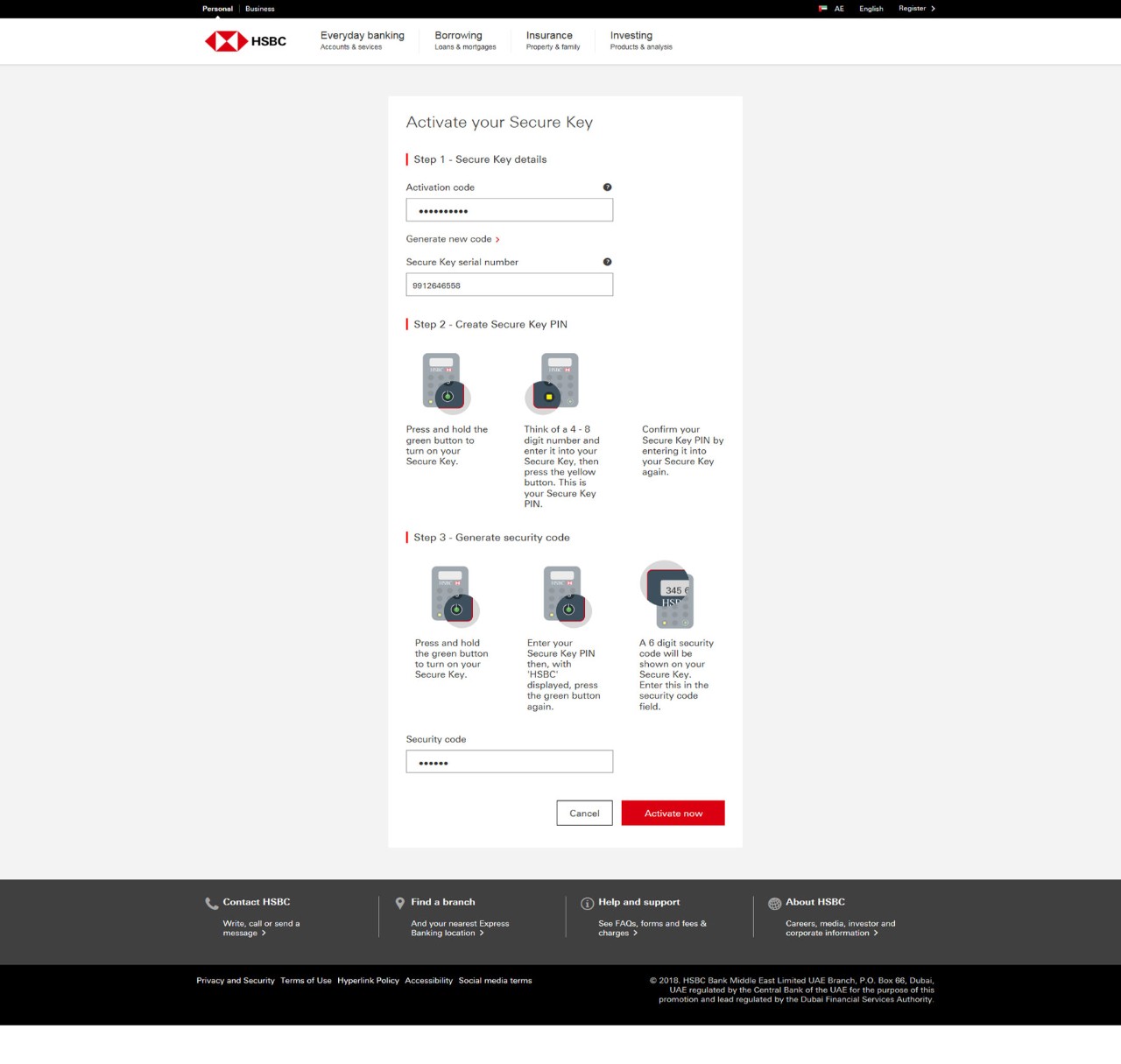Screen dimensions: 1121x1064
Task: Click the UAE flag icon
Action: click(822, 9)
